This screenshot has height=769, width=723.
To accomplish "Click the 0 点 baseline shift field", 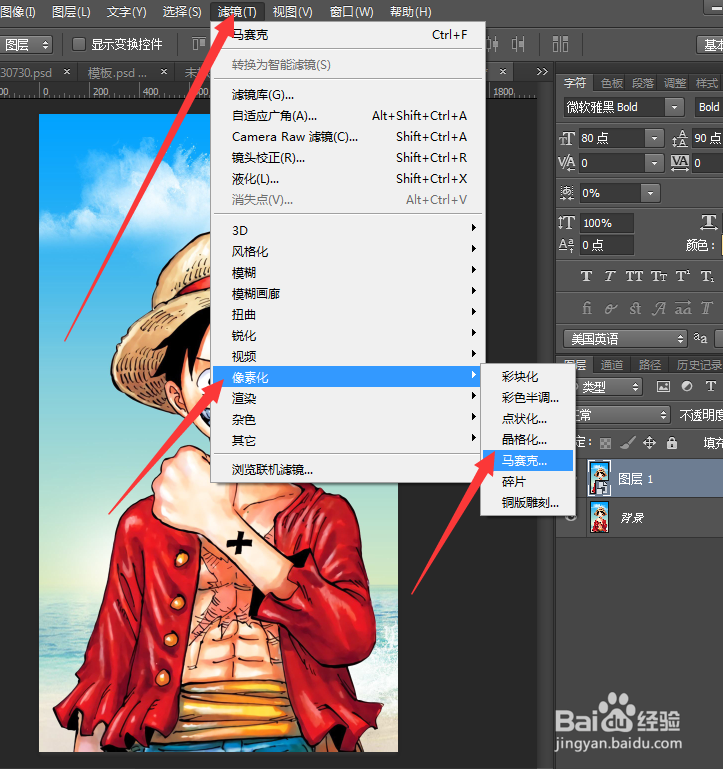I will pyautogui.click(x=607, y=245).
